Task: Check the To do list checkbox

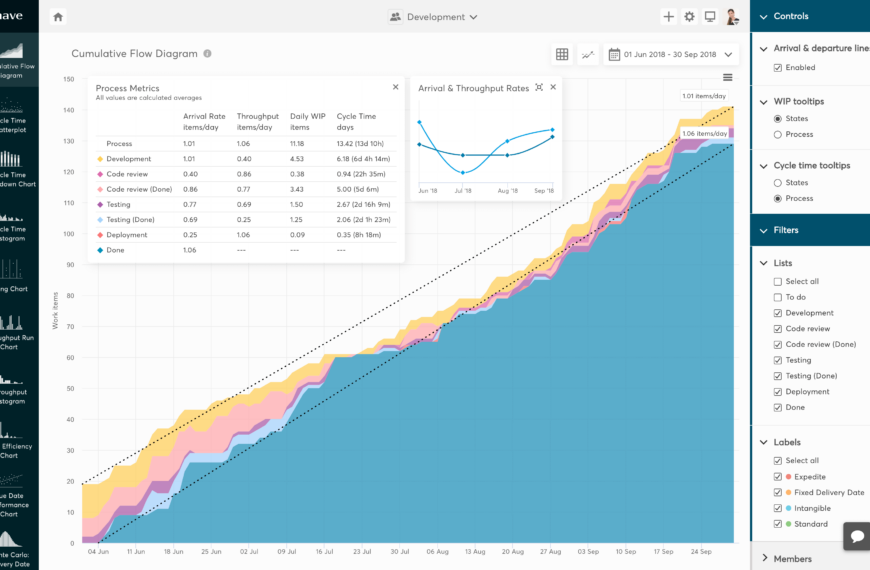Action: [x=778, y=297]
